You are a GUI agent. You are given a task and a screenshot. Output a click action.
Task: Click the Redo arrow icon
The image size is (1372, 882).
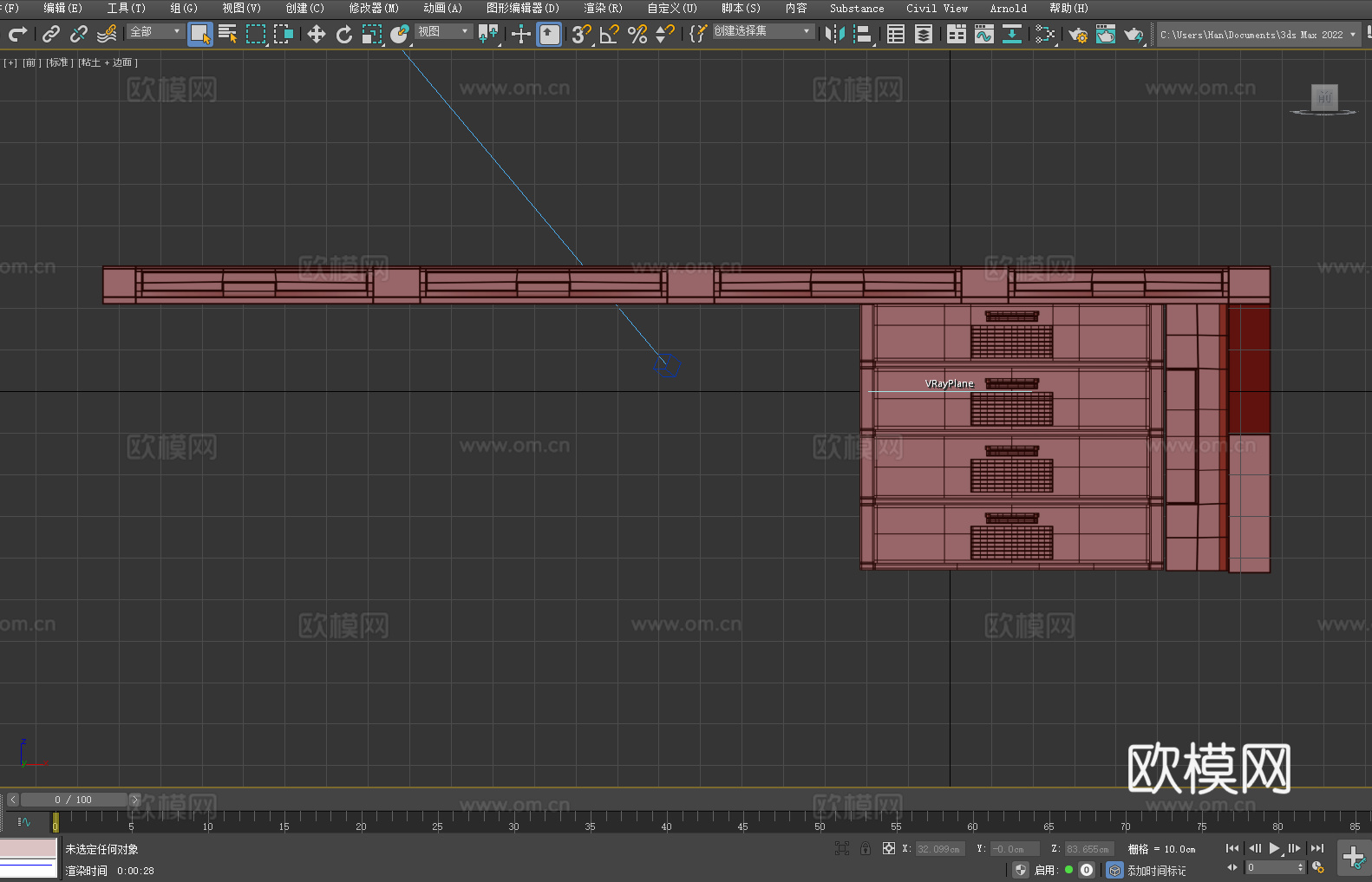click(17, 34)
